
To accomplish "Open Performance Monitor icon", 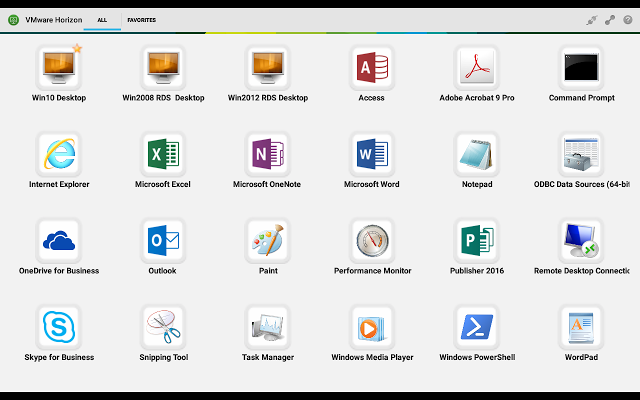I will [372, 240].
